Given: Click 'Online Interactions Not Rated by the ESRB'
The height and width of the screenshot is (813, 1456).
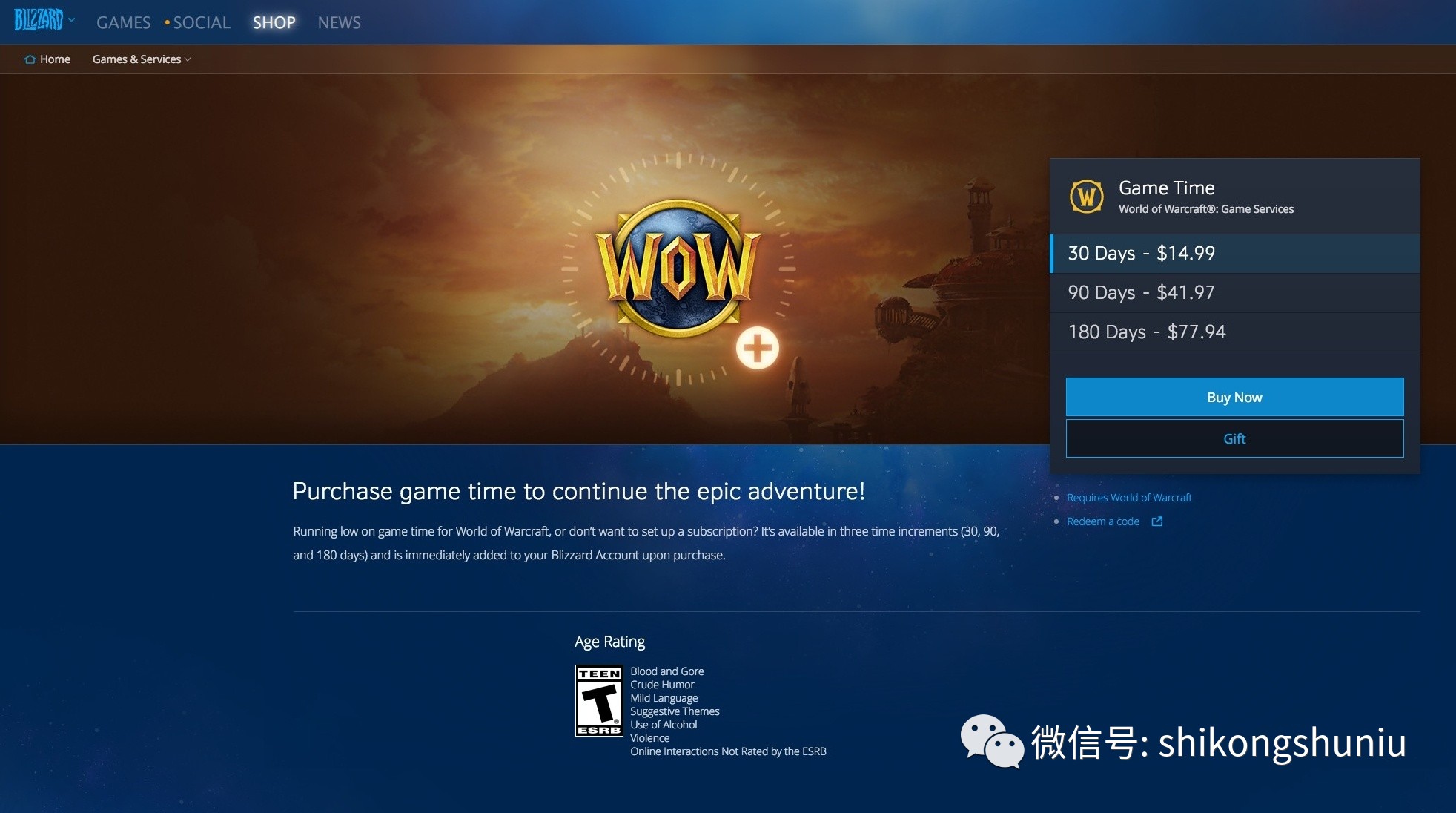Looking at the screenshot, I should pyautogui.click(x=728, y=751).
